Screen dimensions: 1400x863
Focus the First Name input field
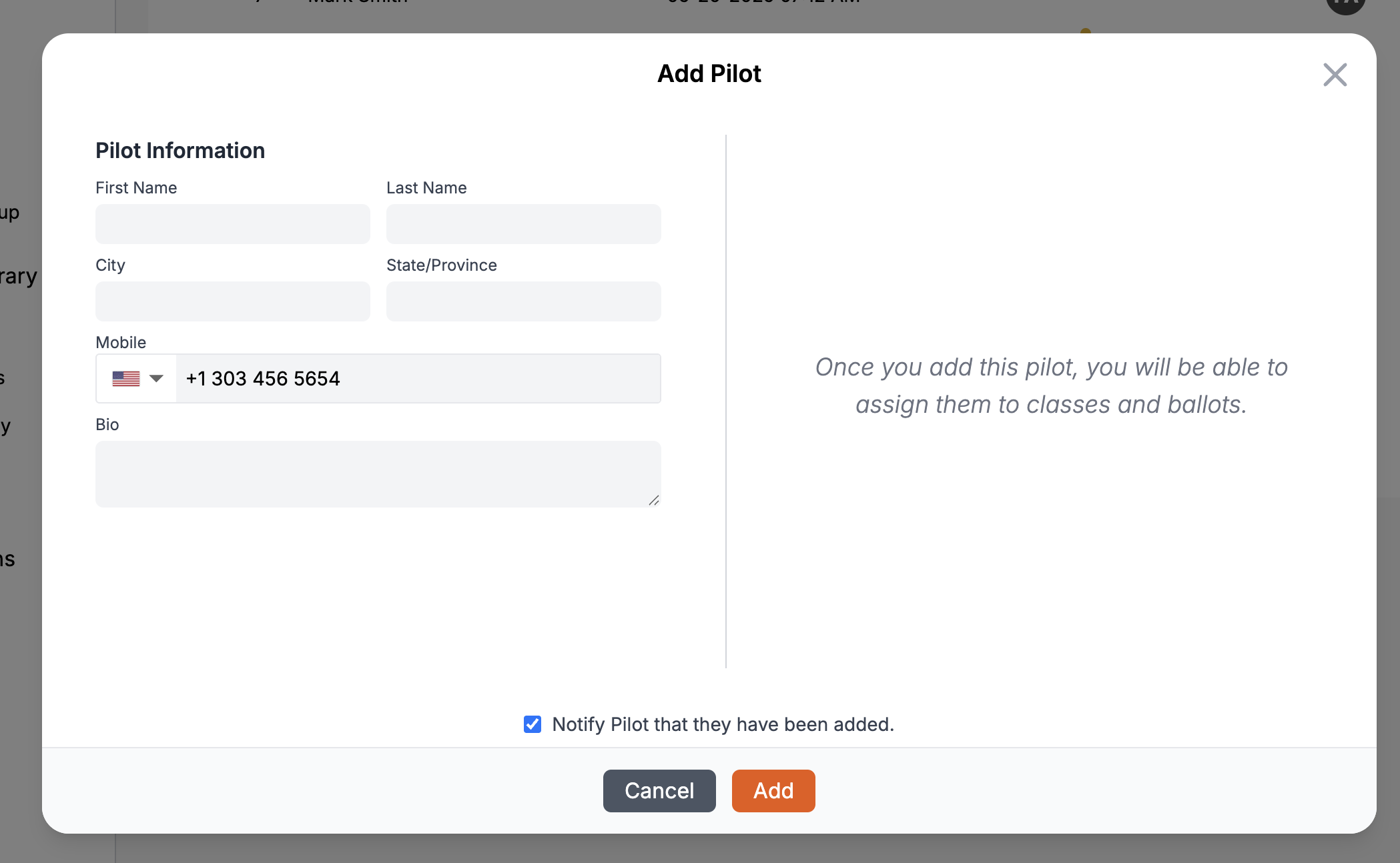coord(232,224)
